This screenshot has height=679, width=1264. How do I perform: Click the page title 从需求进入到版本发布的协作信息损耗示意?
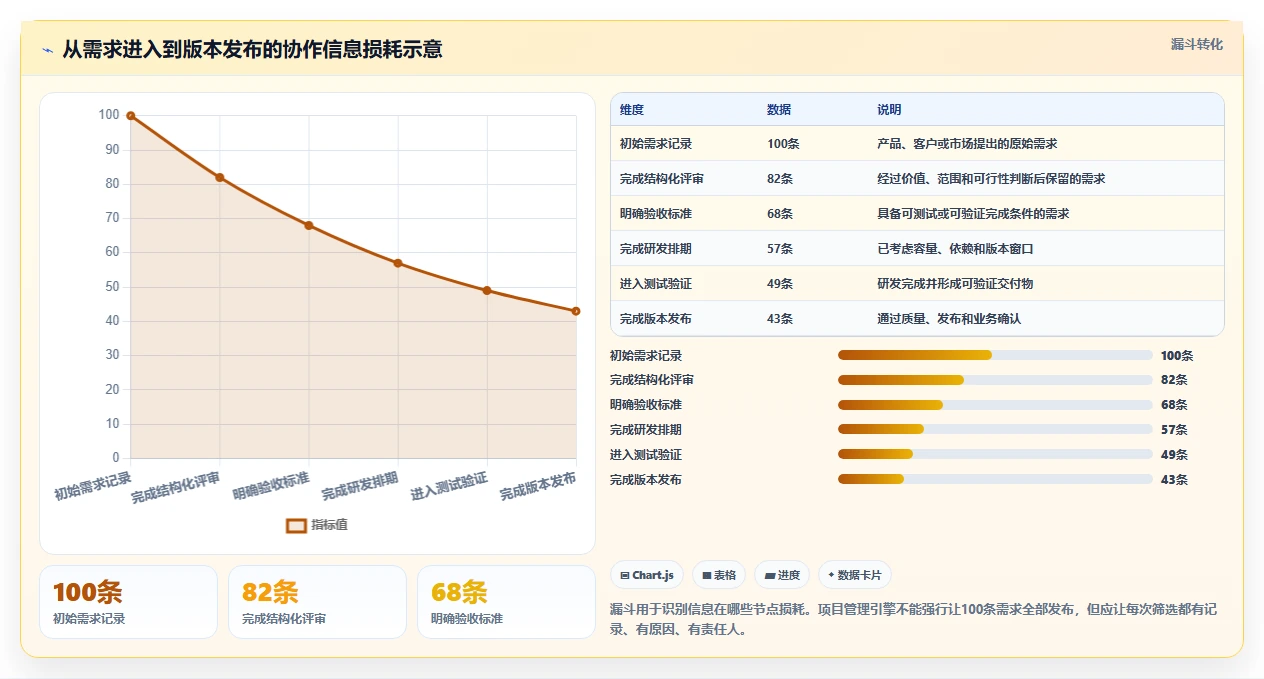252,49
